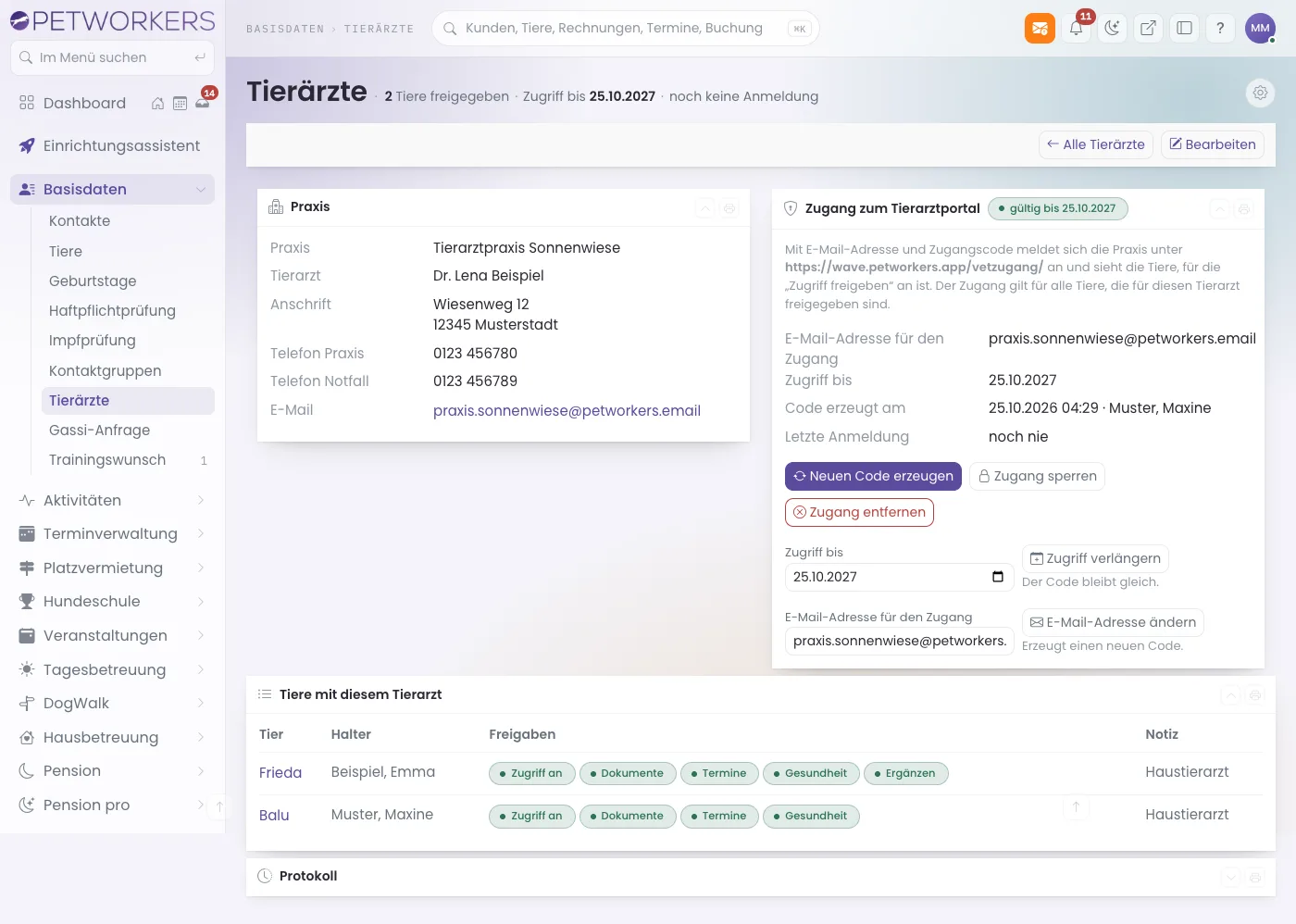
Task: Open page settings gear icon
Action: click(x=1260, y=93)
